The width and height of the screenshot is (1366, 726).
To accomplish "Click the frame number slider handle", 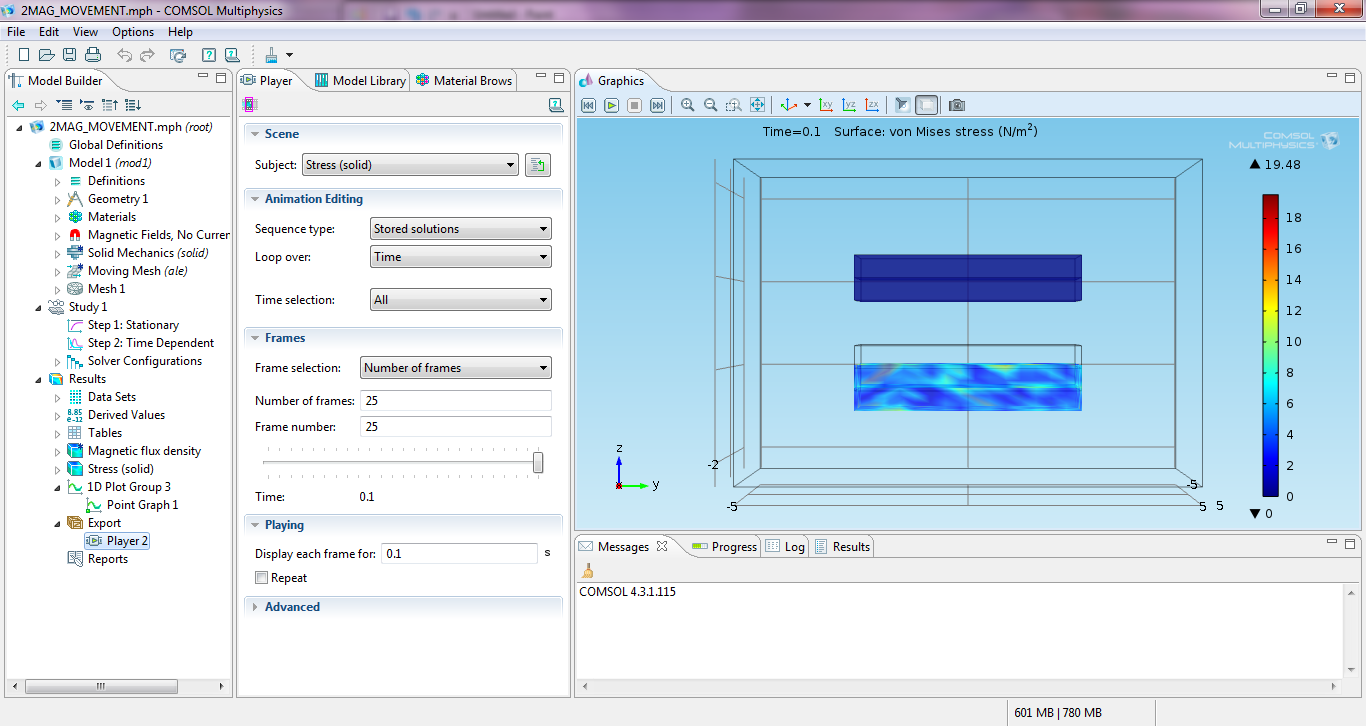I will click(x=538, y=462).
